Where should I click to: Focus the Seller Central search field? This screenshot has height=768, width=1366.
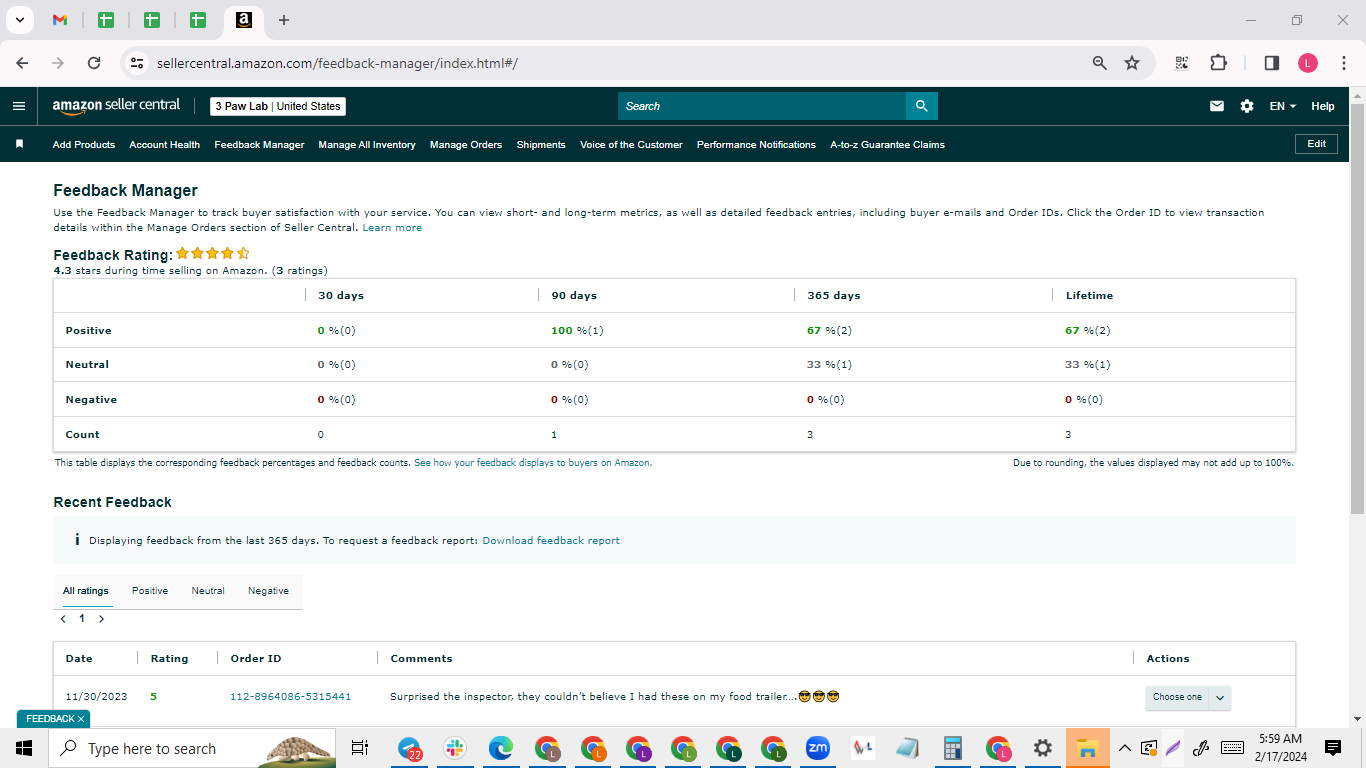click(762, 106)
